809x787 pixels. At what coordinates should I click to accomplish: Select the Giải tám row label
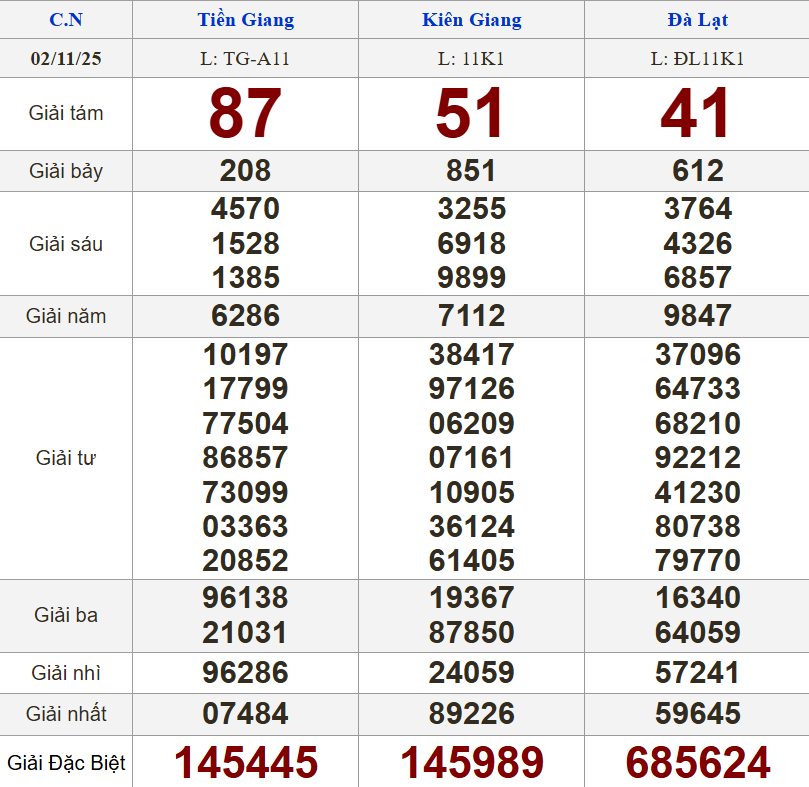65,113
